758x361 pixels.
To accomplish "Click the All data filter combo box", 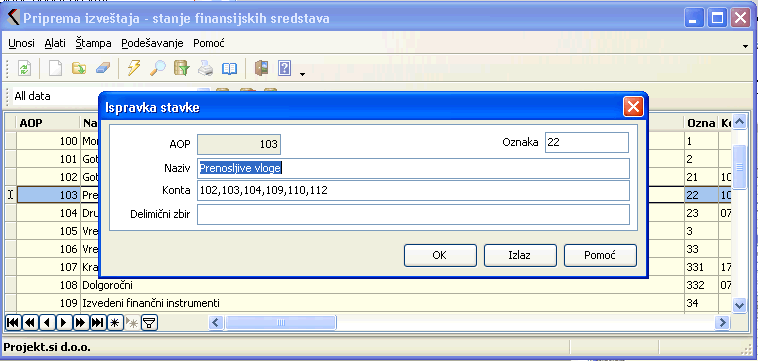I will [56, 96].
